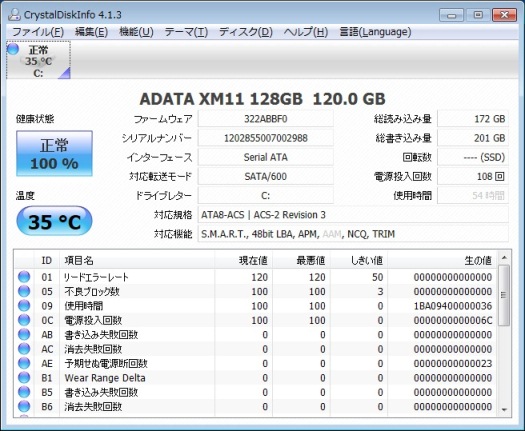Click the transfer mode field SATA/600
525x431 pixels.
point(266,176)
